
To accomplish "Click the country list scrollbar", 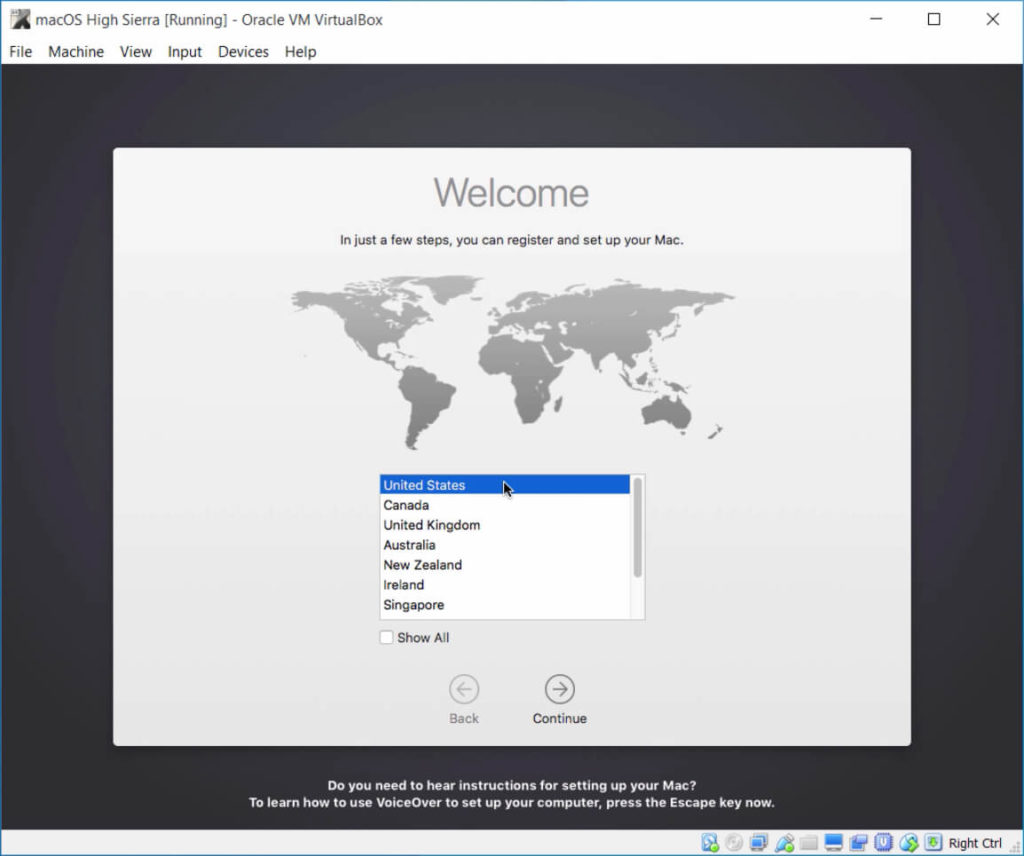I will (638, 528).
